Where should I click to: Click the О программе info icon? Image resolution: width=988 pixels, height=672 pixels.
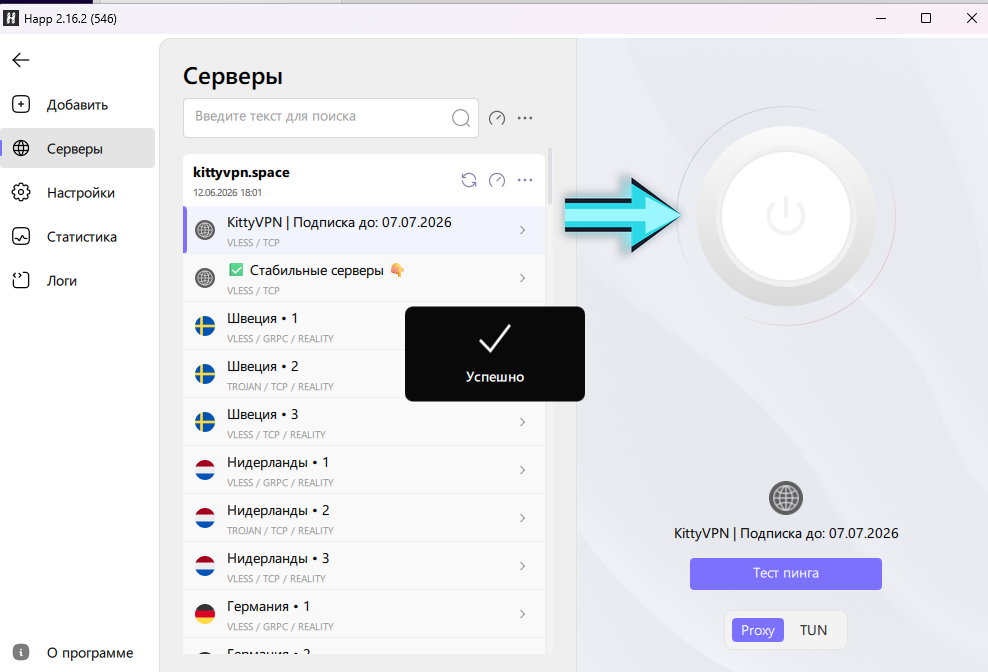click(x=21, y=652)
